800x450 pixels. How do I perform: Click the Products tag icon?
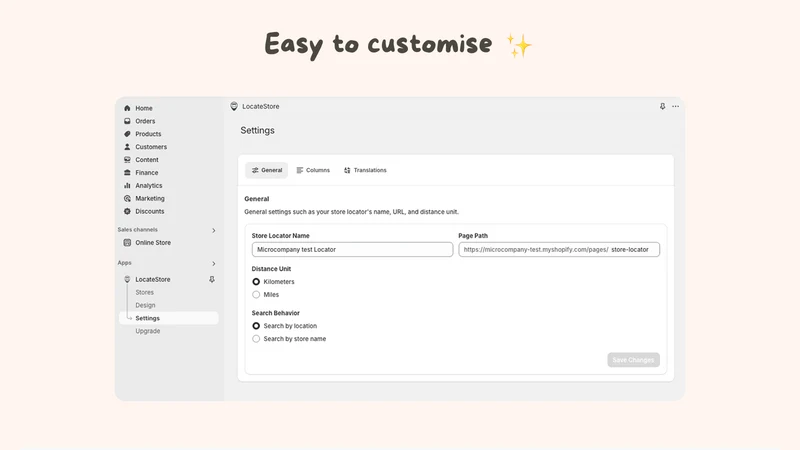click(127, 134)
